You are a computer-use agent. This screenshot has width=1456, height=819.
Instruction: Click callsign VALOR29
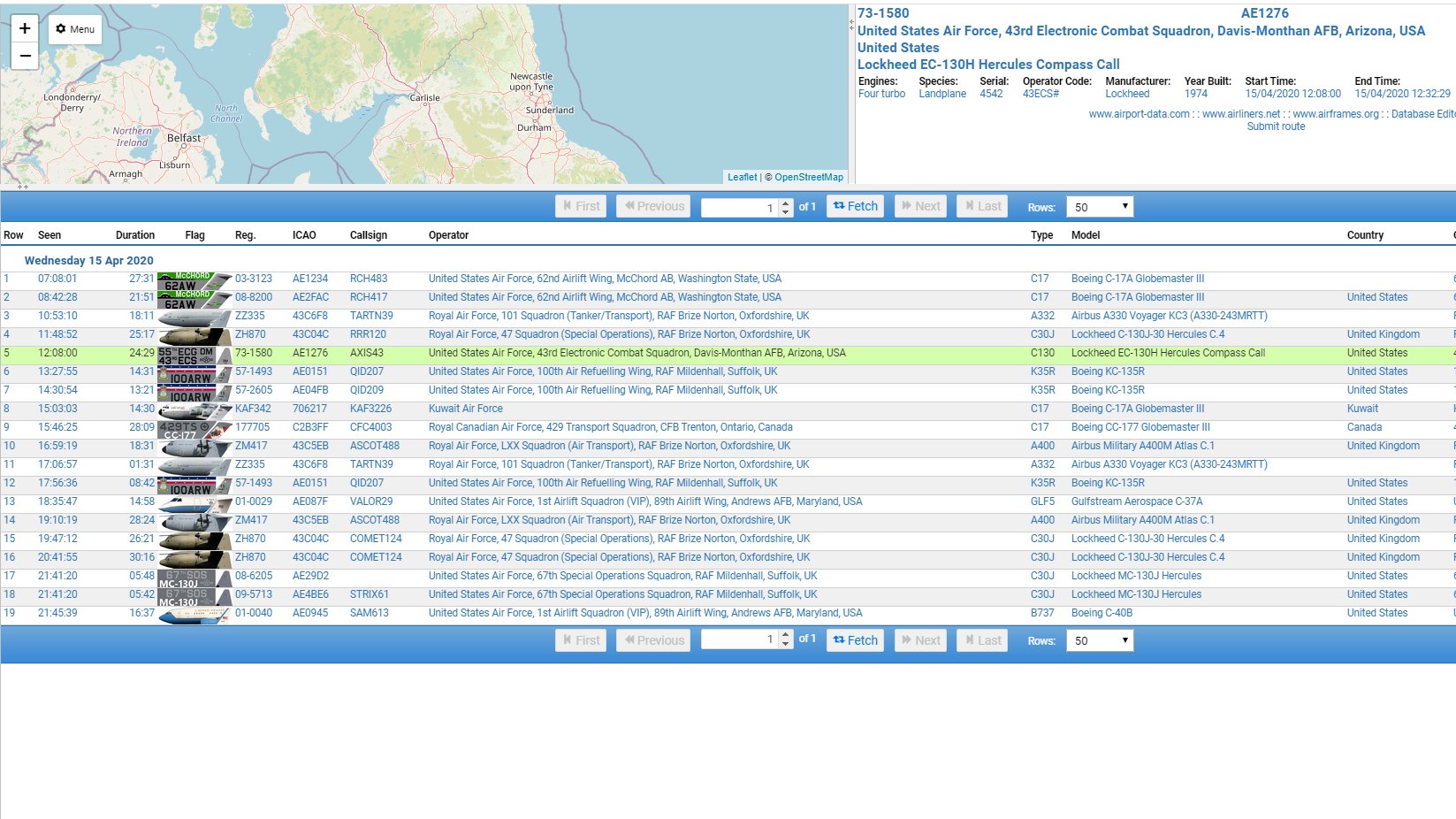371,501
